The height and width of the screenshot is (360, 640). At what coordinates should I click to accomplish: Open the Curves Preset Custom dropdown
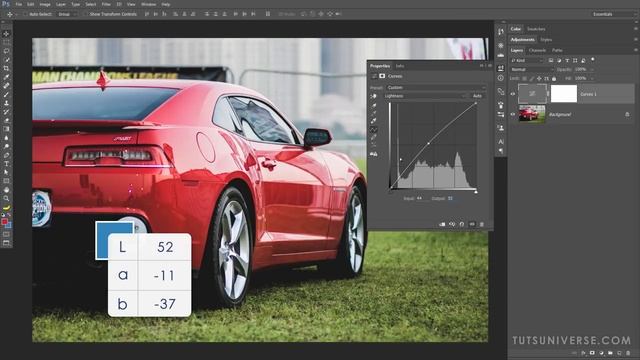coord(436,87)
